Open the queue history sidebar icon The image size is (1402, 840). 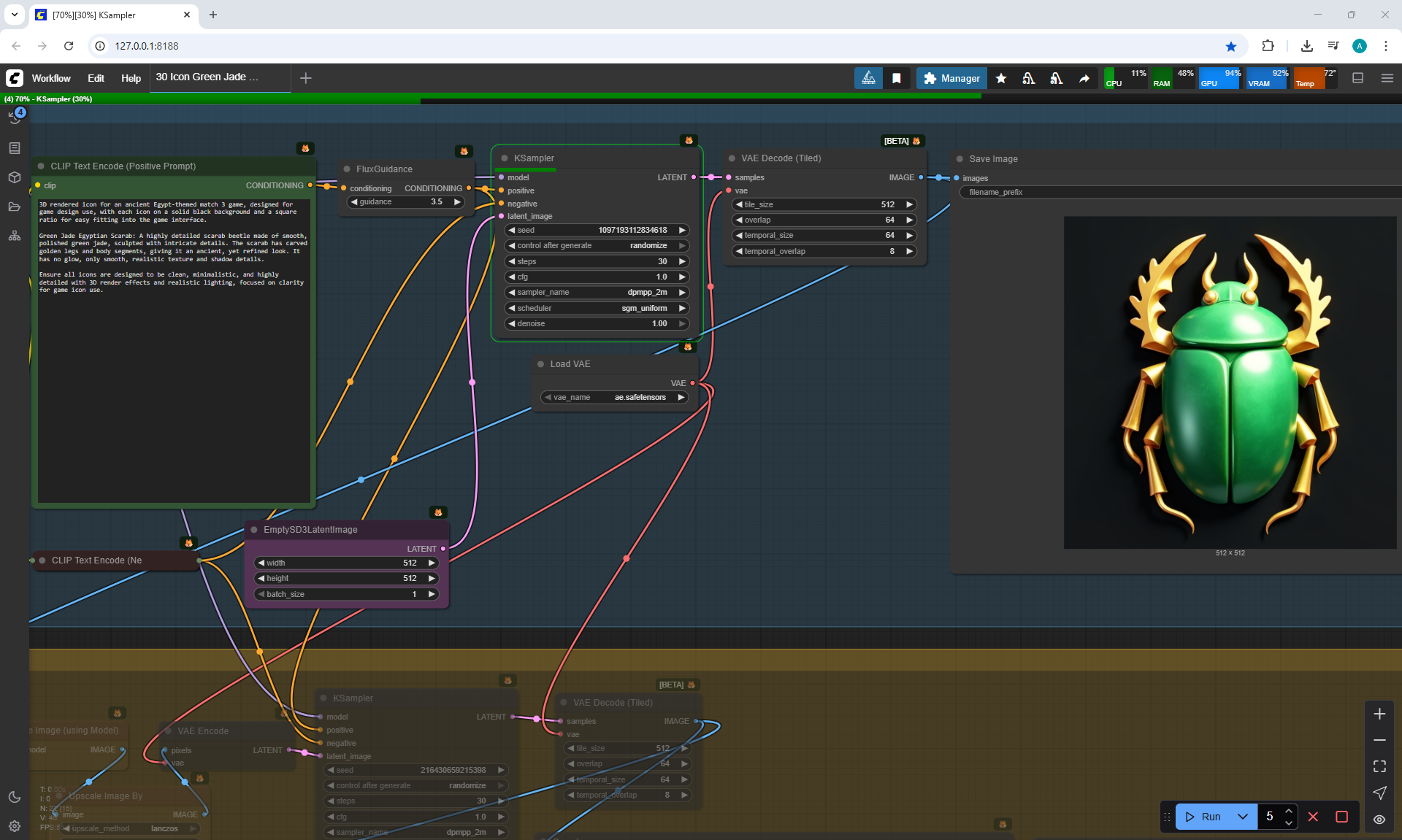point(15,117)
